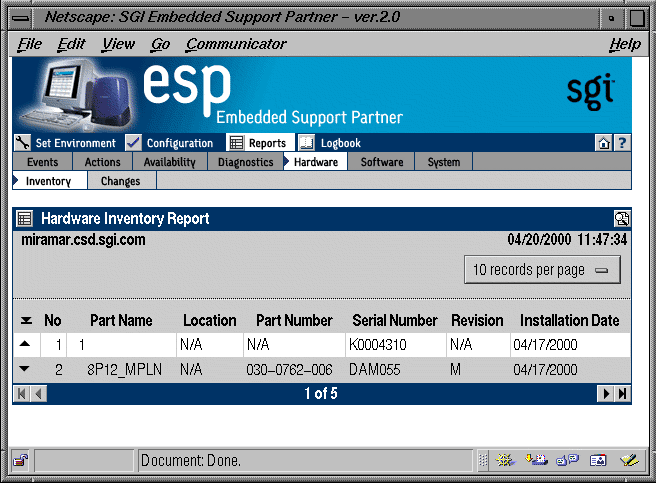Jump to first page of results

coord(22,394)
